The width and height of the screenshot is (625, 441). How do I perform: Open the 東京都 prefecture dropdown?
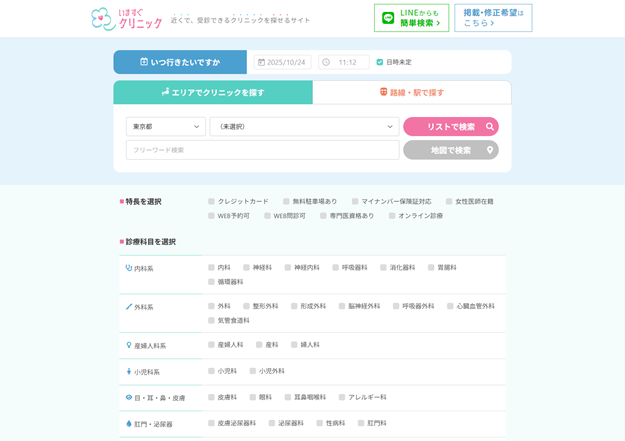tap(166, 127)
